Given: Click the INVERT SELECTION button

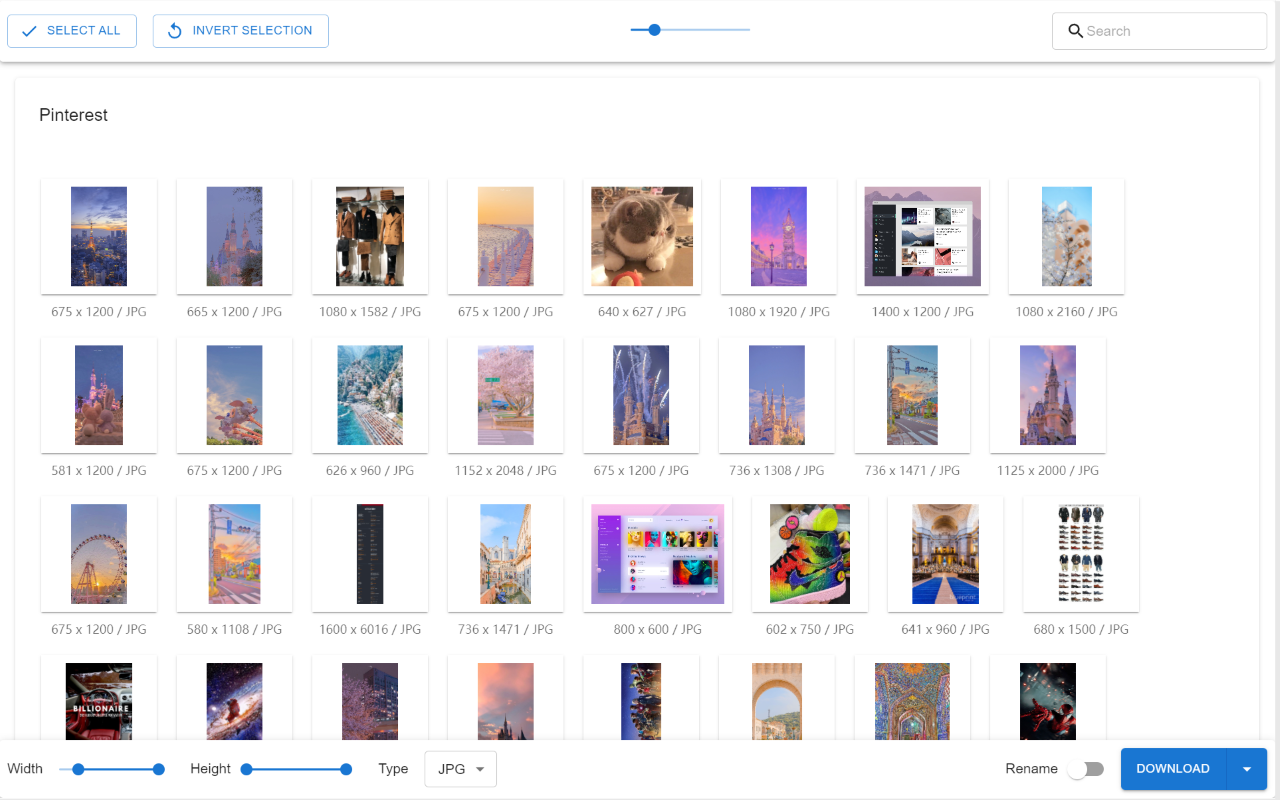Looking at the screenshot, I should point(241,31).
